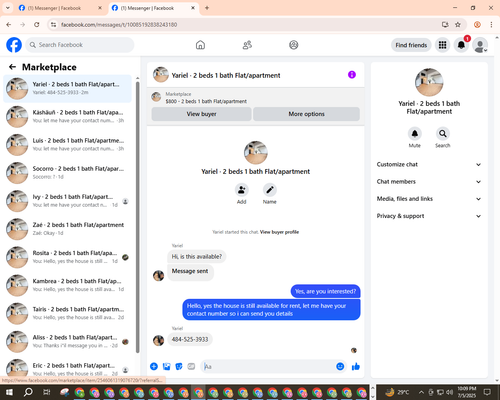The image size is (500, 400).
Task: Open the Windows notification center icon
Action: [487, 392]
